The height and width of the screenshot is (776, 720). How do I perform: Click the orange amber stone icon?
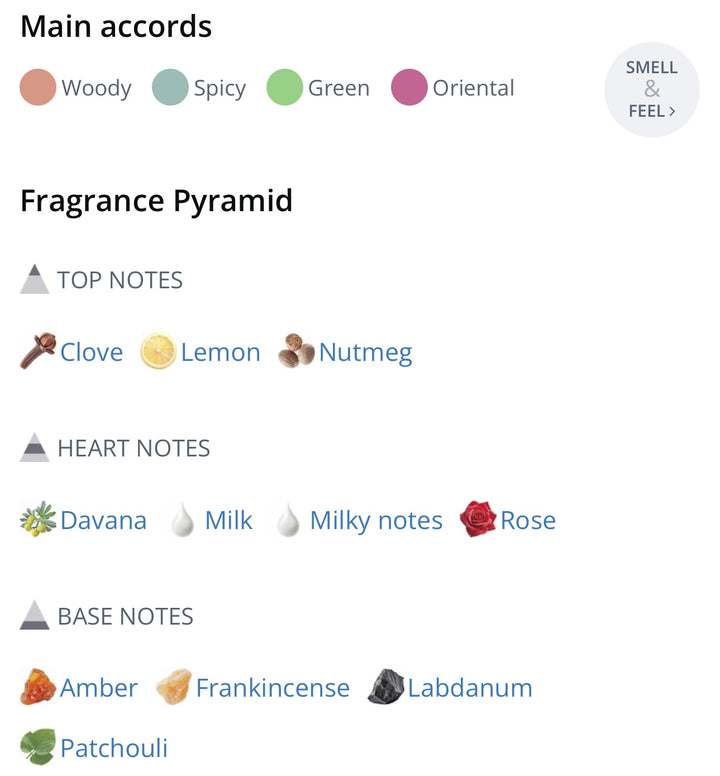38,687
